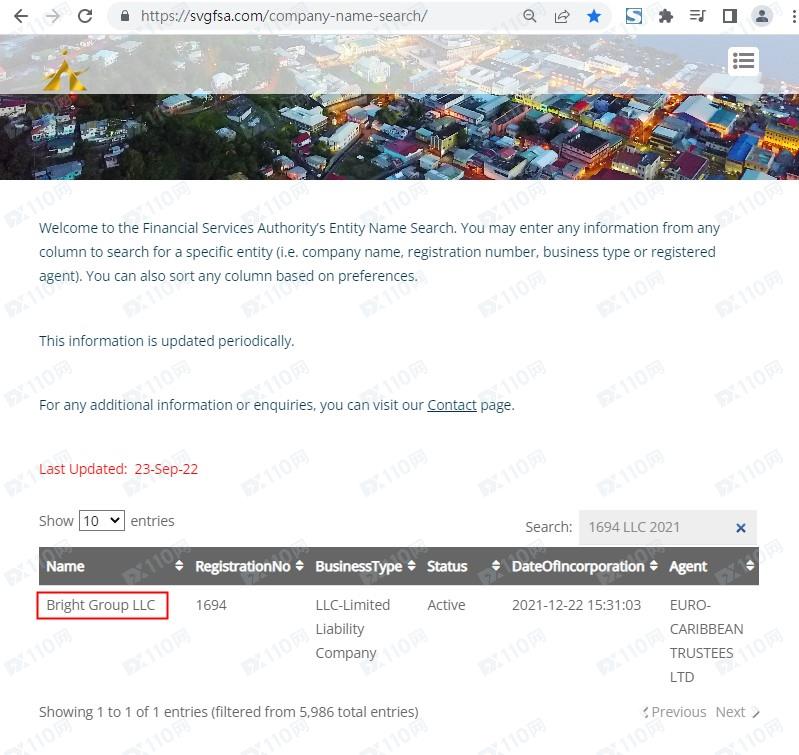The height and width of the screenshot is (755, 799).
Task: Open the site hamburger menu icon
Action: click(743, 61)
